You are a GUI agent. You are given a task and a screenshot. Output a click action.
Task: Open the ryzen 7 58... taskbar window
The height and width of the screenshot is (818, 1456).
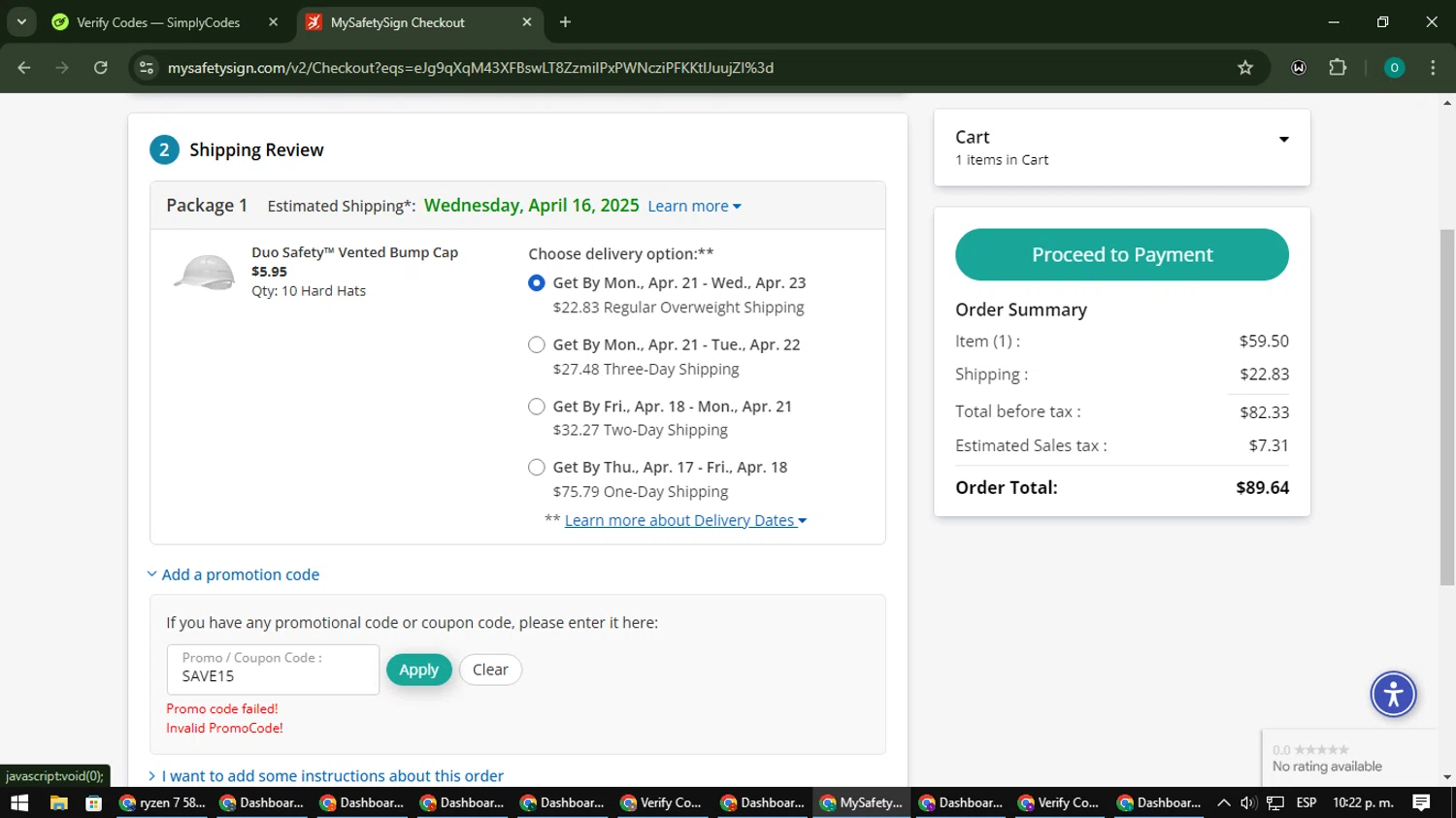(162, 802)
